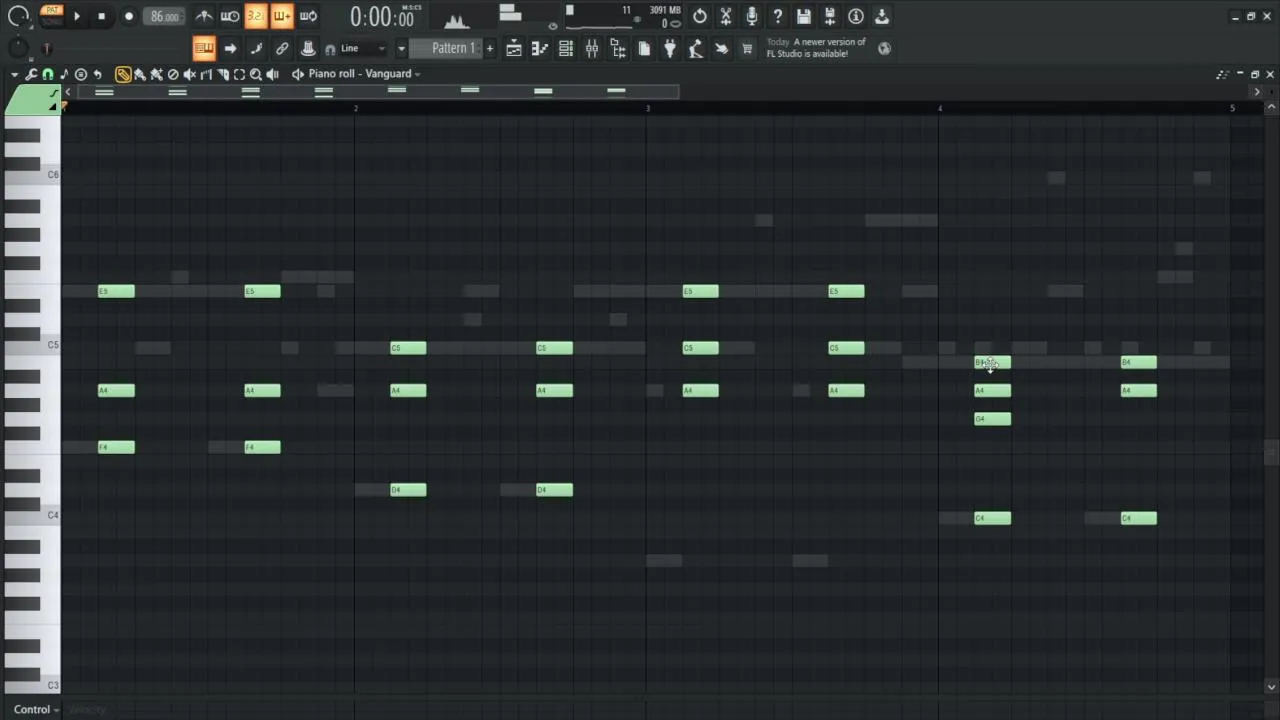Select the Paint brush tool
The width and height of the screenshot is (1280, 720).
[140, 74]
